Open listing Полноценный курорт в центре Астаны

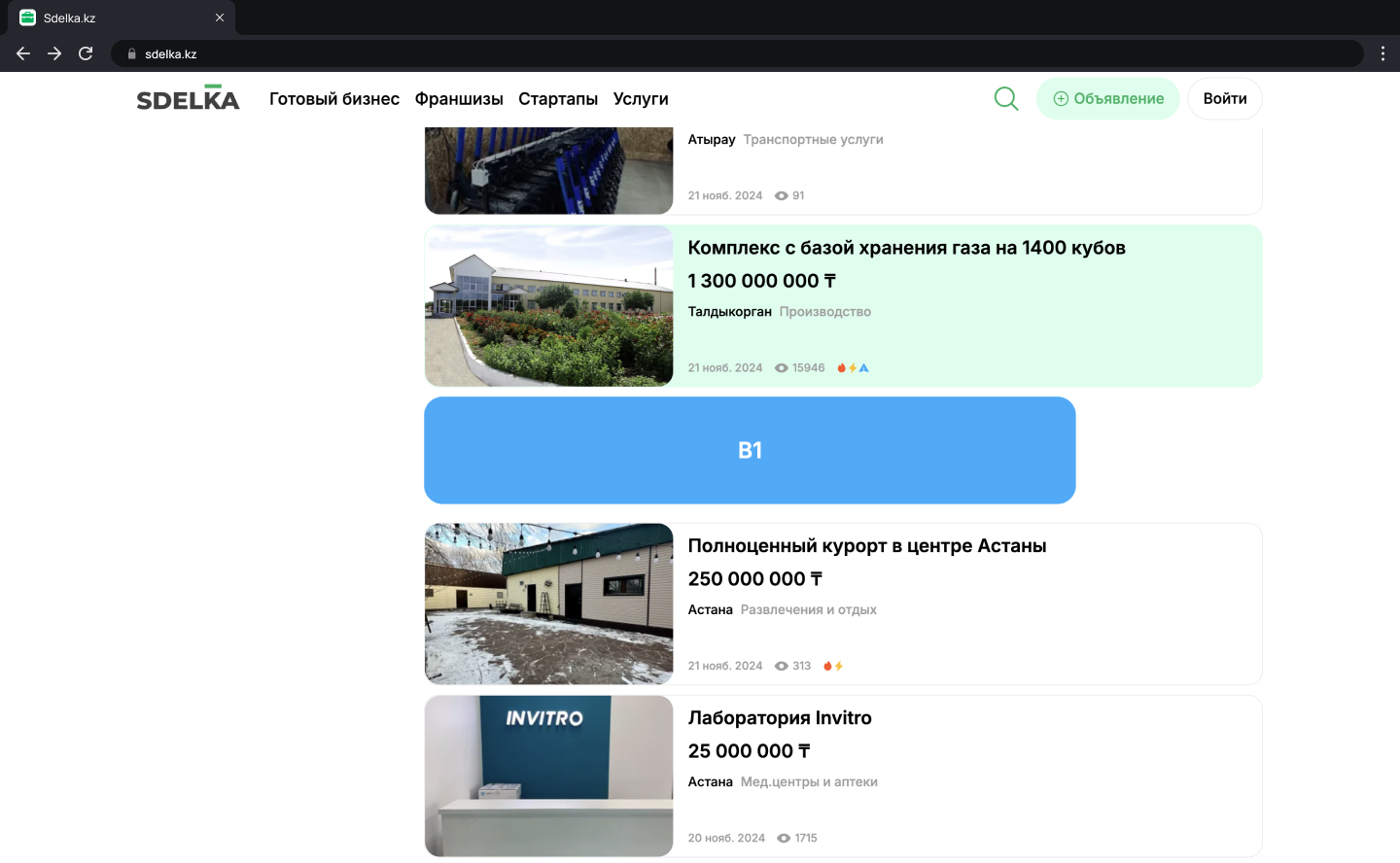point(866,546)
